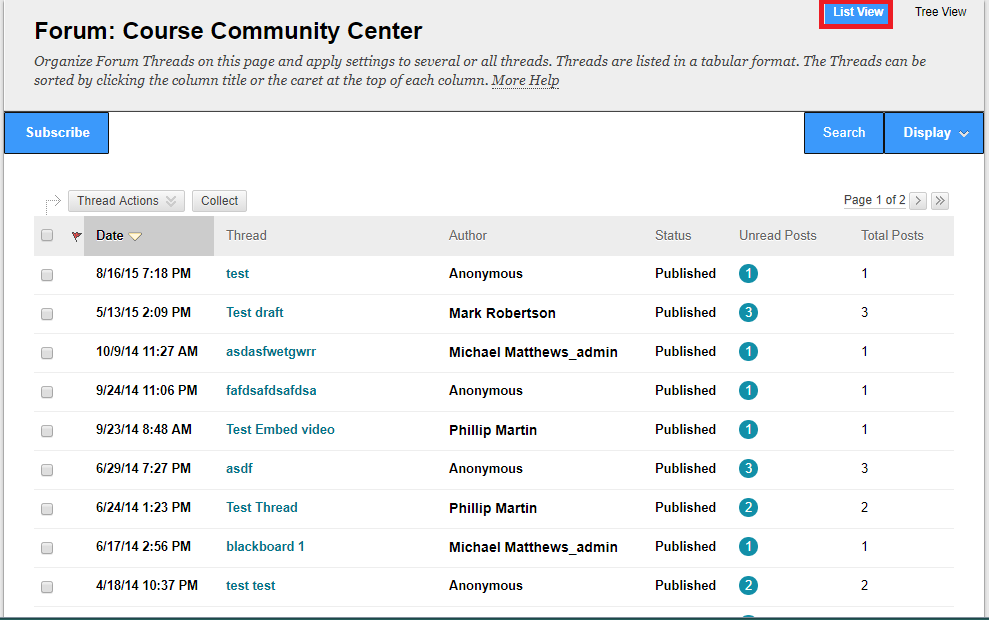Viewport: 989px width, 620px height.
Task: Go to the next page of threads
Action: tap(918, 200)
